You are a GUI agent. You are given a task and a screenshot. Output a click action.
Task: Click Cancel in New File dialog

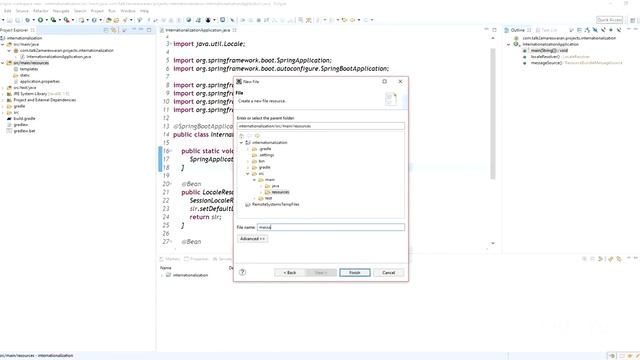pyautogui.click(x=389, y=272)
